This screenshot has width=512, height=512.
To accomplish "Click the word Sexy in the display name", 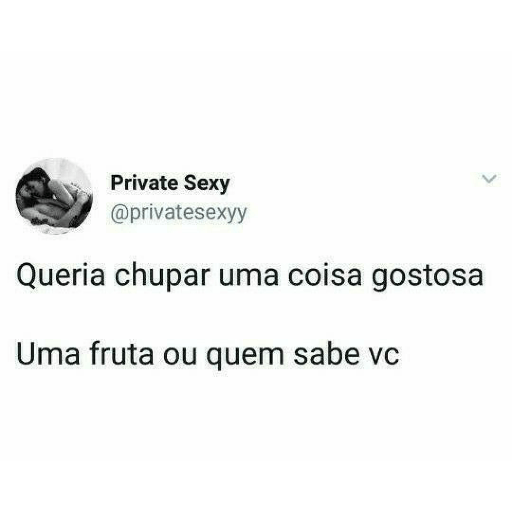I will point(207,184).
